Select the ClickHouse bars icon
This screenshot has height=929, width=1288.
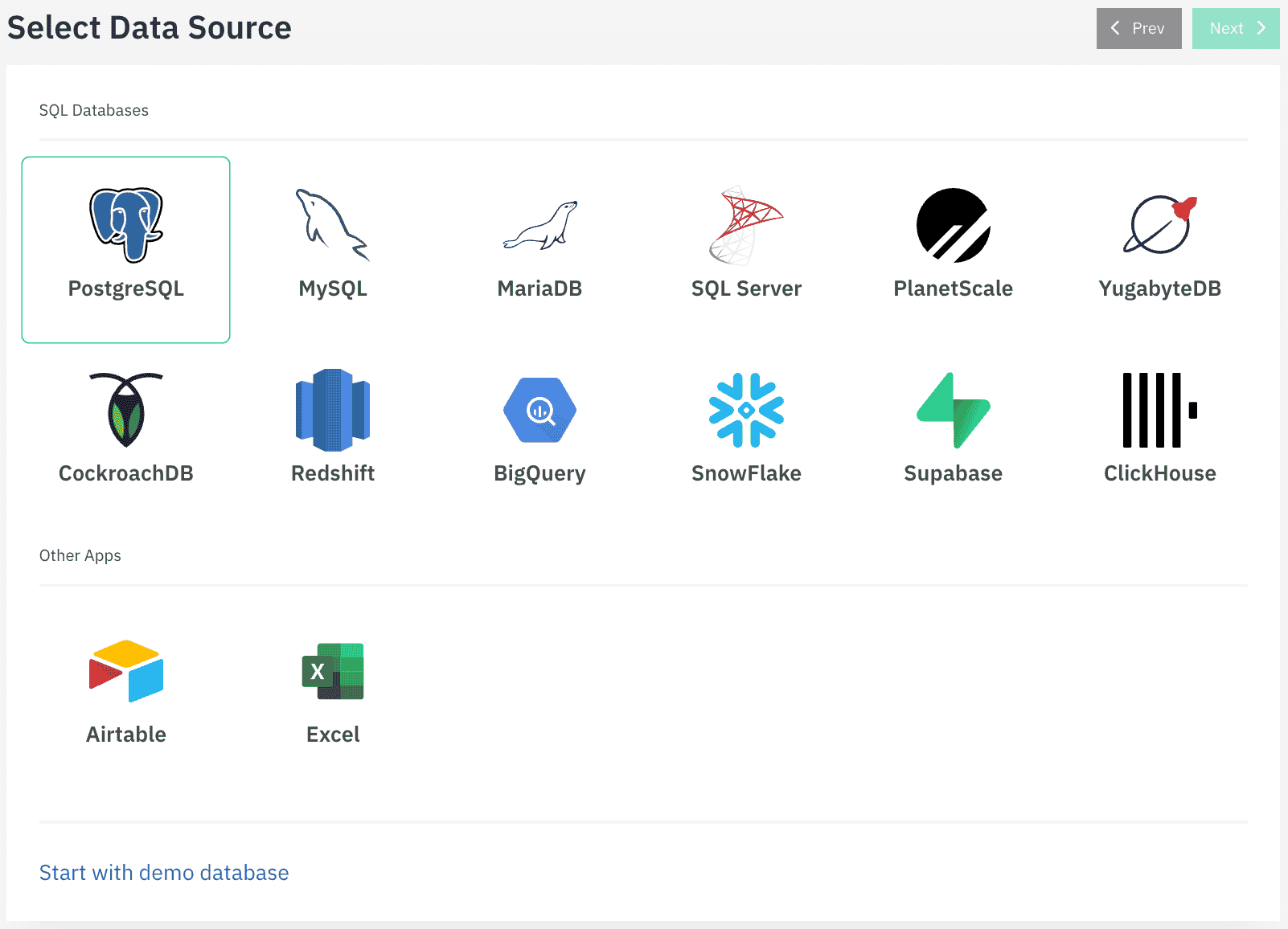[x=1160, y=410]
